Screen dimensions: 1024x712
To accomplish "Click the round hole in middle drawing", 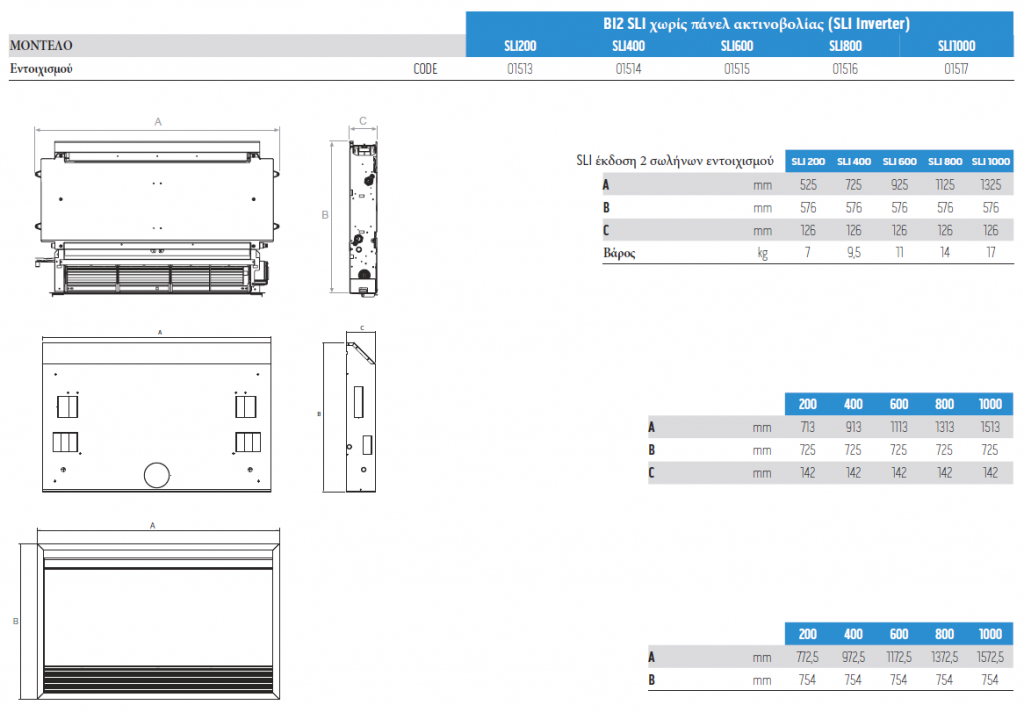I will click(157, 475).
